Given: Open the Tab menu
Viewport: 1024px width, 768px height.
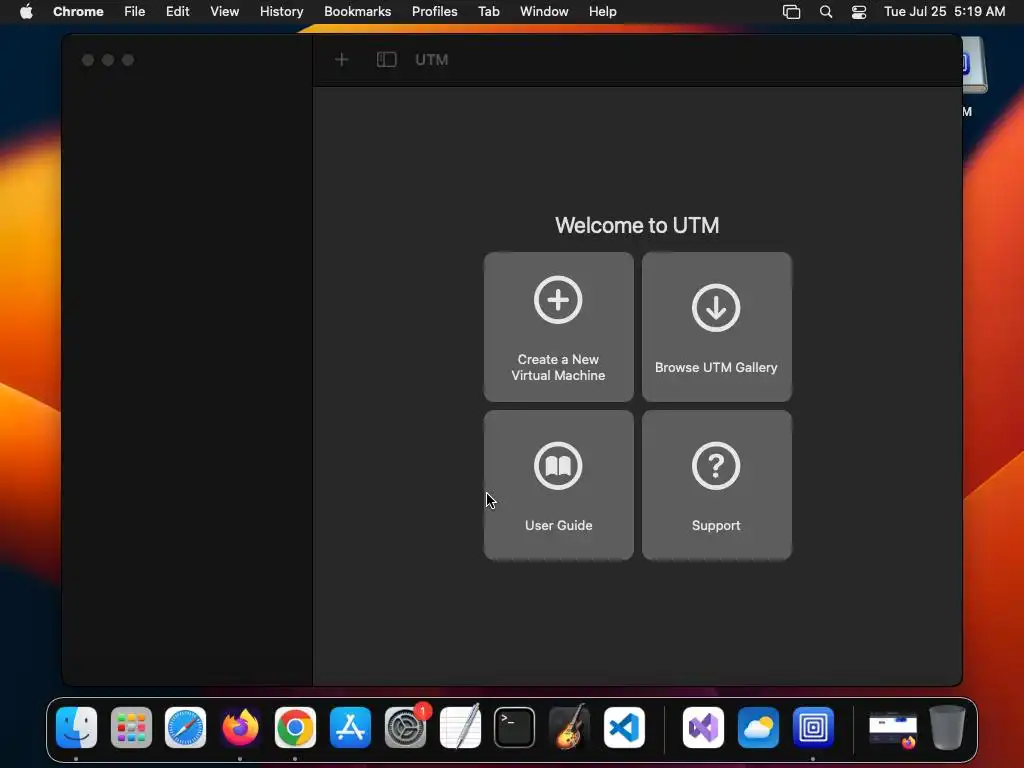Looking at the screenshot, I should 488,12.
